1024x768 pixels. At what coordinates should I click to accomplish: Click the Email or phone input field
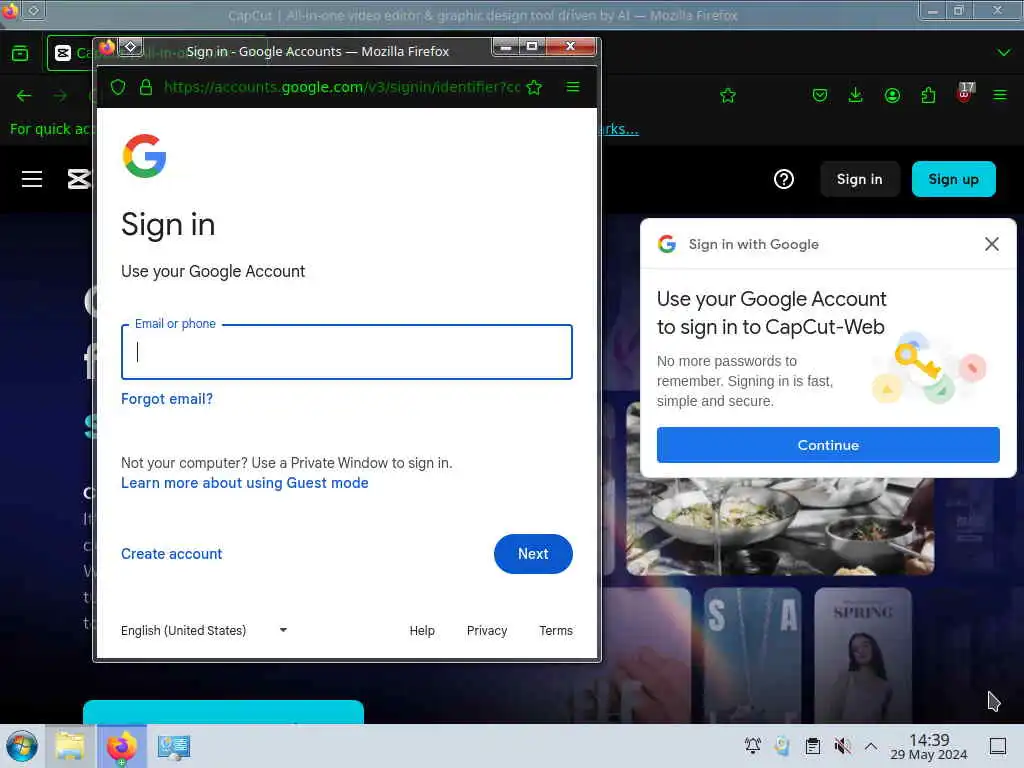(347, 352)
